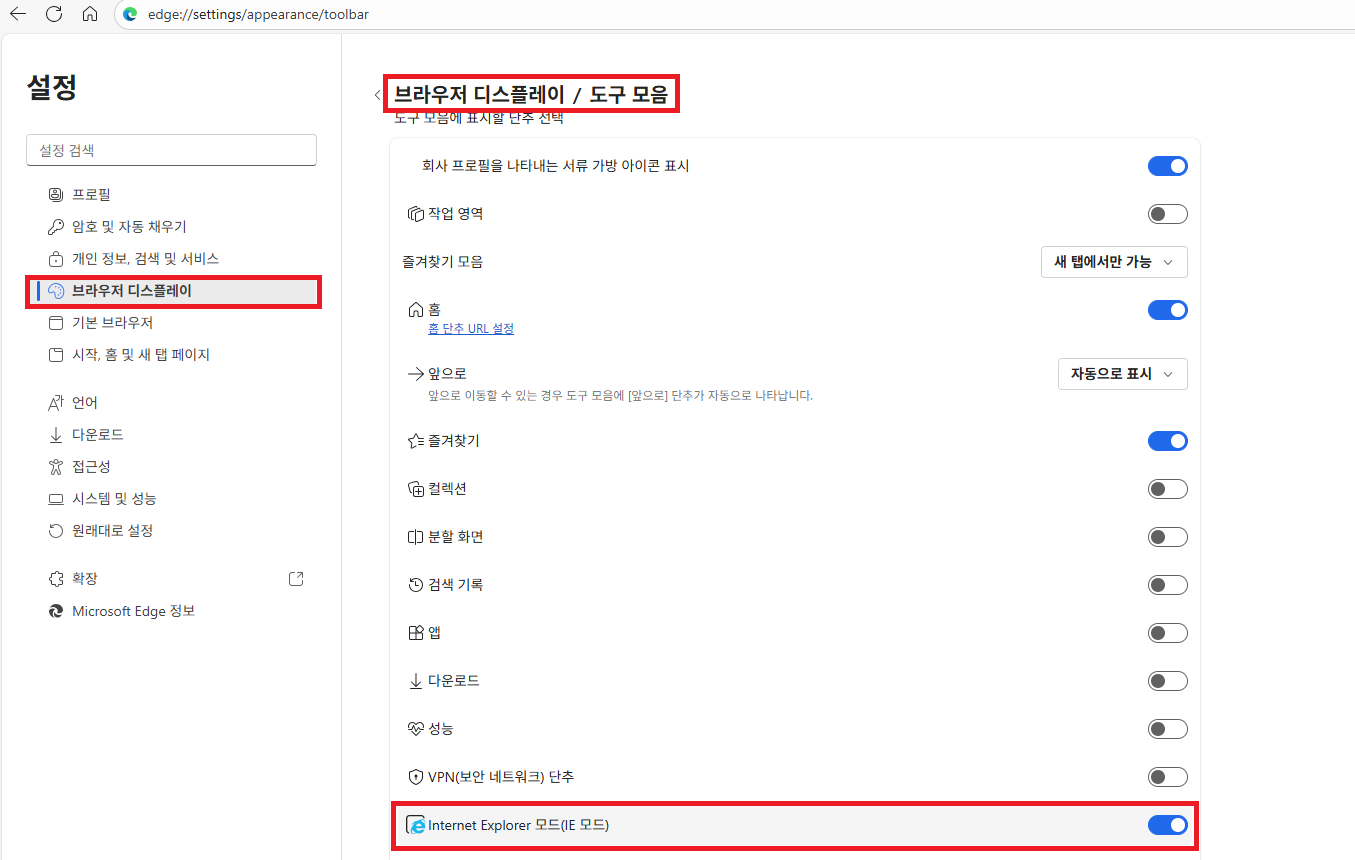Screen dimensions: 1355x860
Task: Click the Microsoft Edge 정보 logo icon
Action: point(56,611)
